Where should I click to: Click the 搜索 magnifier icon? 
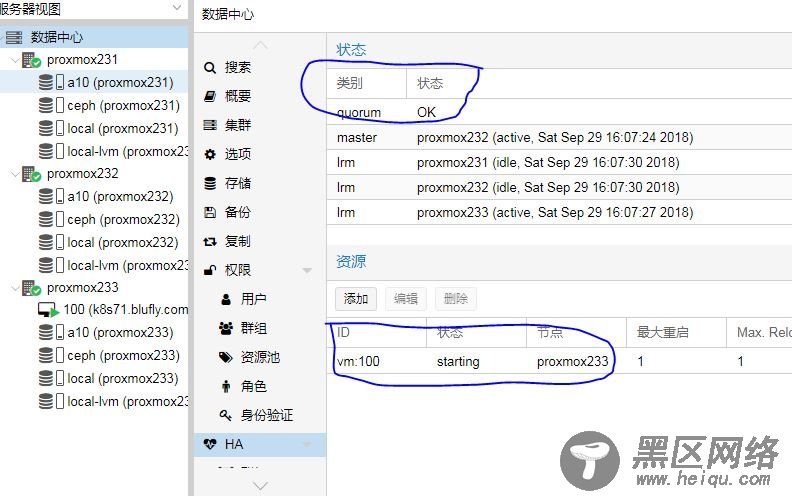click(x=210, y=68)
